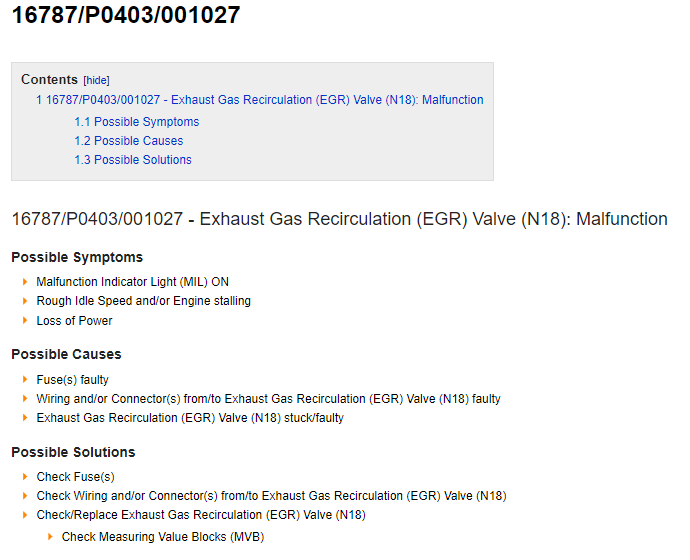This screenshot has height=560, width=690.
Task: Jump to 1.3 Possible Solutions
Action: (133, 160)
